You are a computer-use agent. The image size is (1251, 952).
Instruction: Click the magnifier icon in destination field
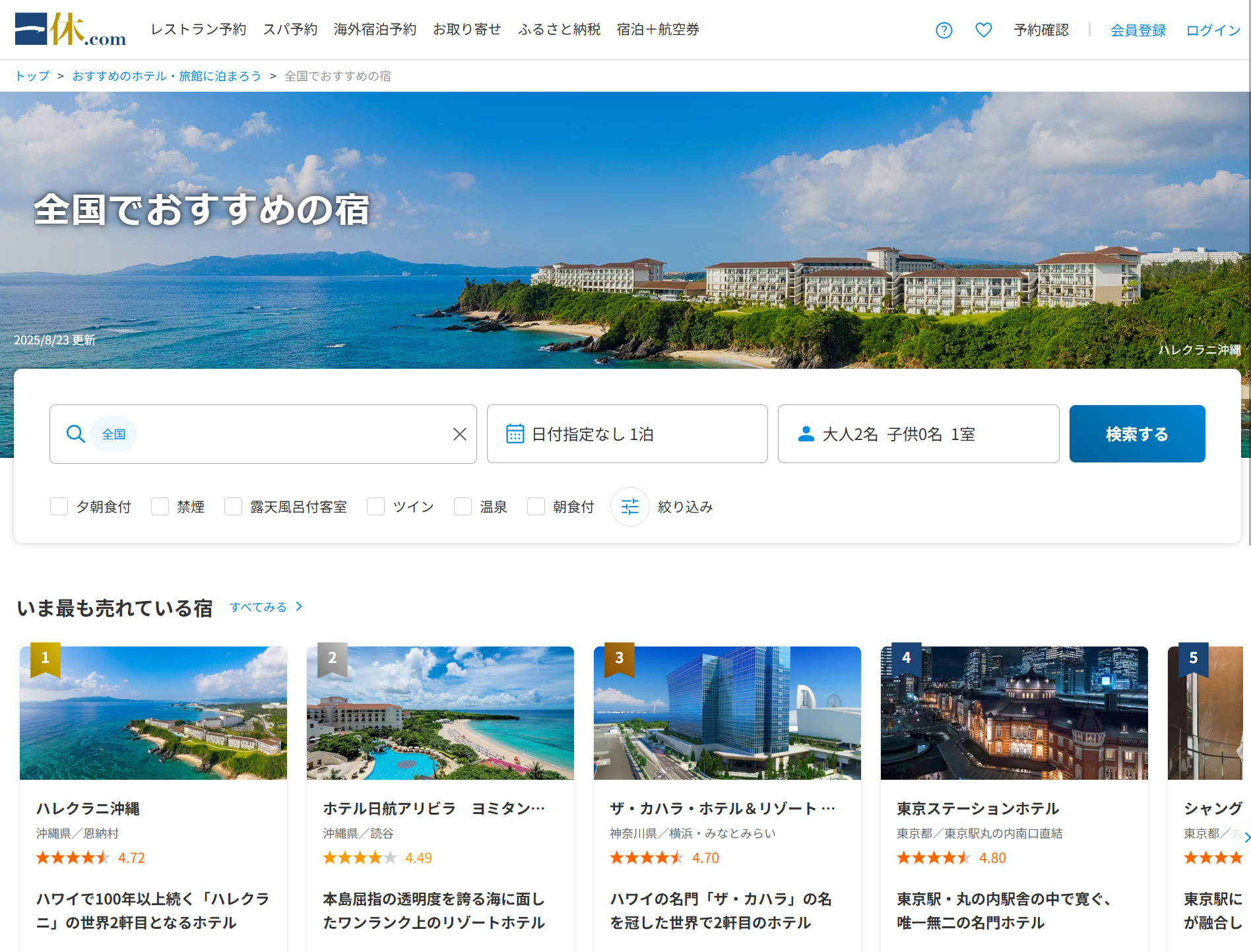(x=76, y=434)
